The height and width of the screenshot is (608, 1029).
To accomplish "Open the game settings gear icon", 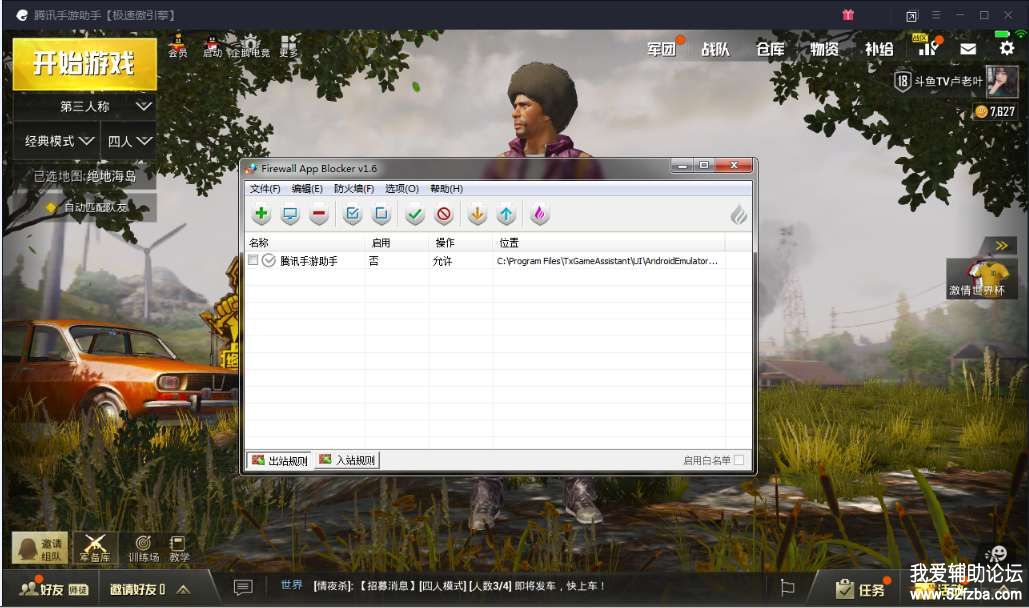I will 1007,47.
